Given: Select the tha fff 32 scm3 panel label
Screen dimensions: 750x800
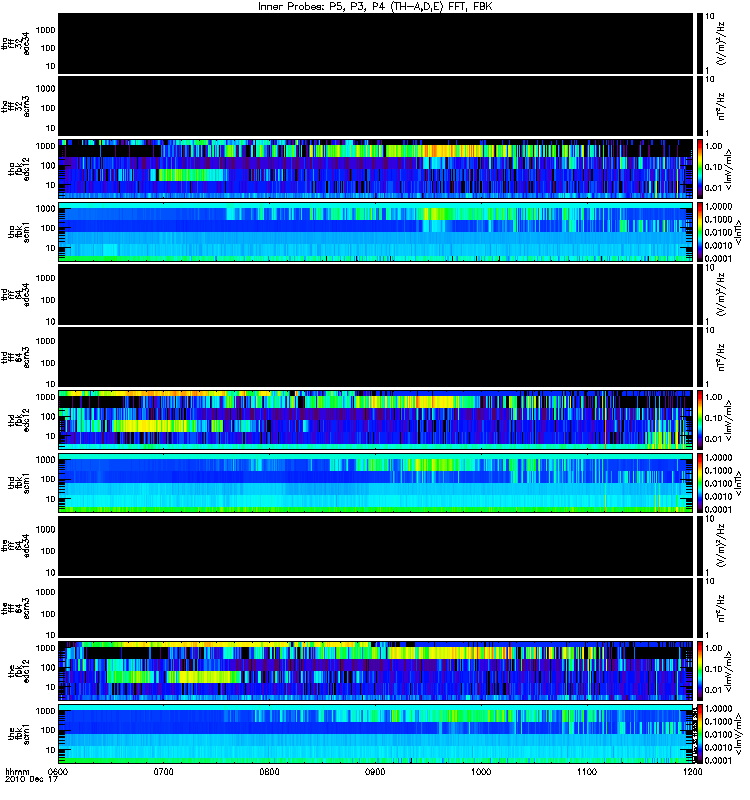Looking at the screenshot, I should (x=16, y=106).
